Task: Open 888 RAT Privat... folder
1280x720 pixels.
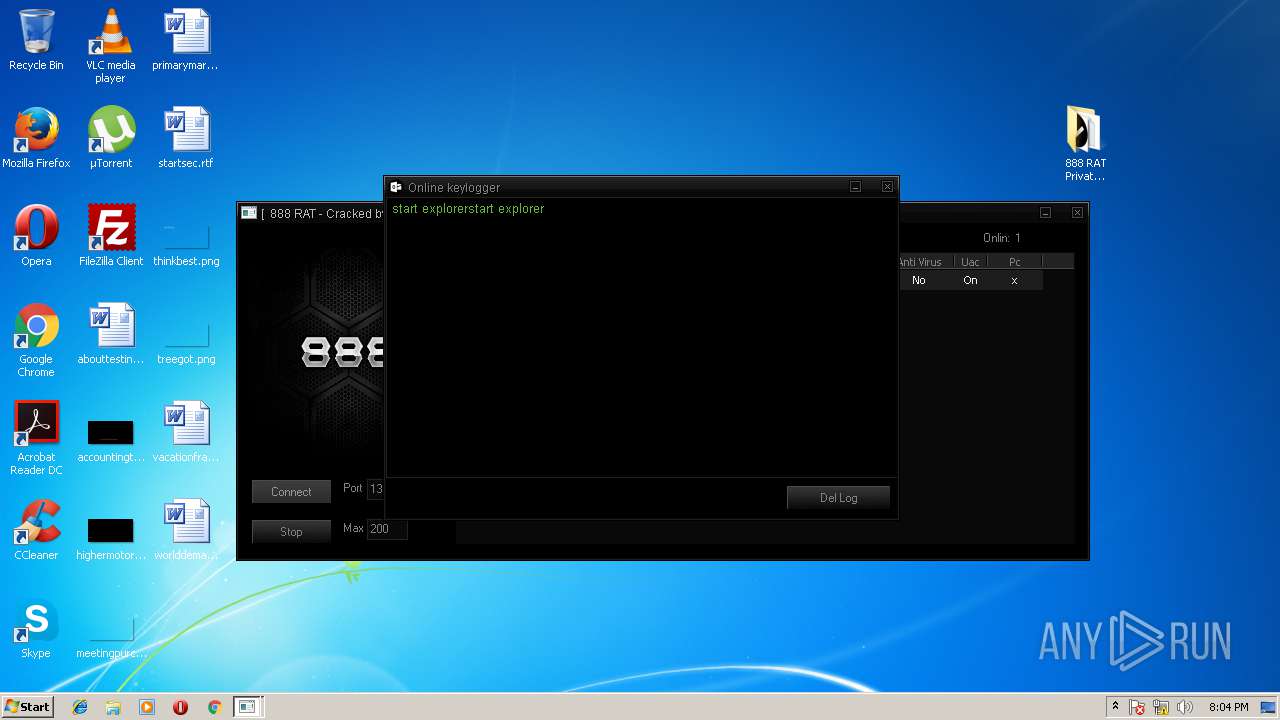Action: [x=1085, y=144]
